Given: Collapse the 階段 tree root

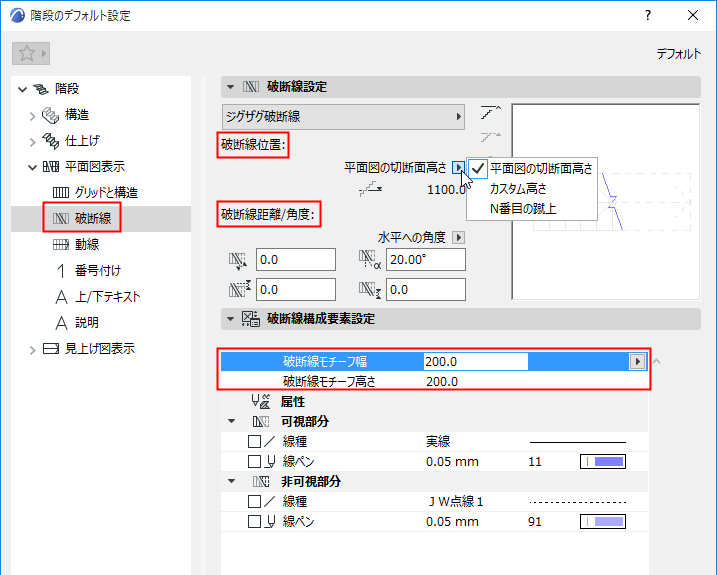Looking at the screenshot, I should [22, 89].
